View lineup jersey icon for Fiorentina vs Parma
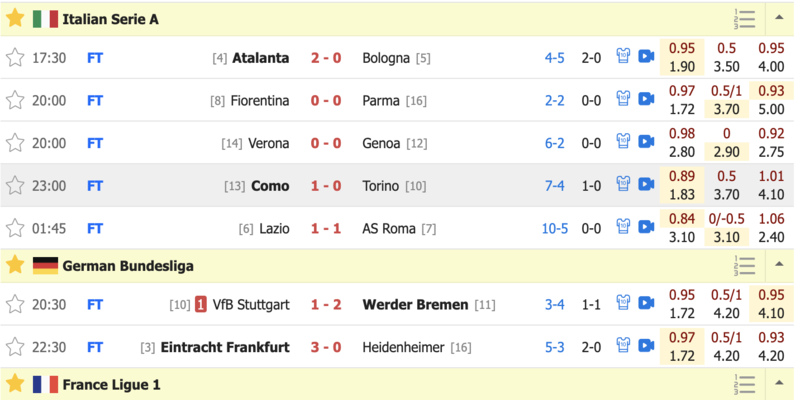Image resolution: width=800 pixels, height=400 pixels. point(623,98)
